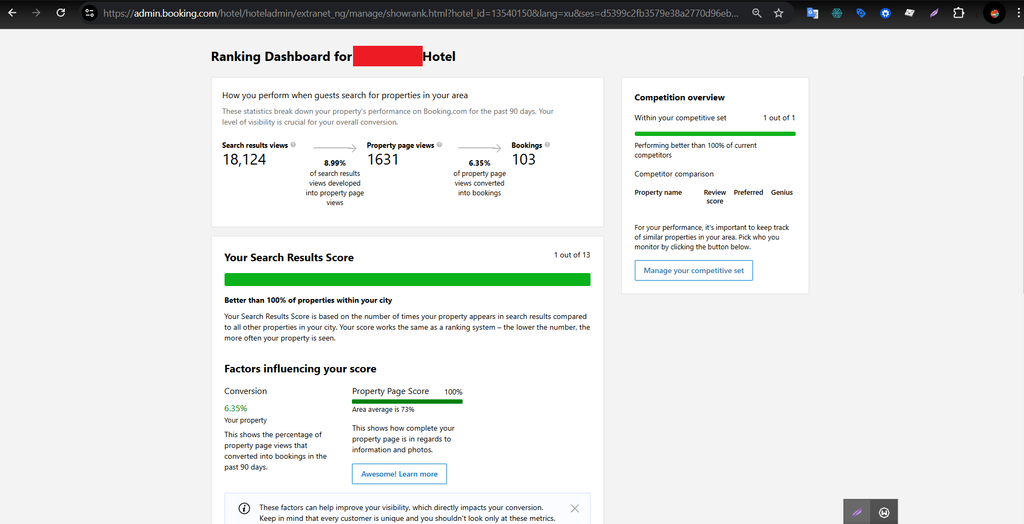Open the Extensions puzzle-piece menu
The width and height of the screenshot is (1024, 524).
point(958,13)
